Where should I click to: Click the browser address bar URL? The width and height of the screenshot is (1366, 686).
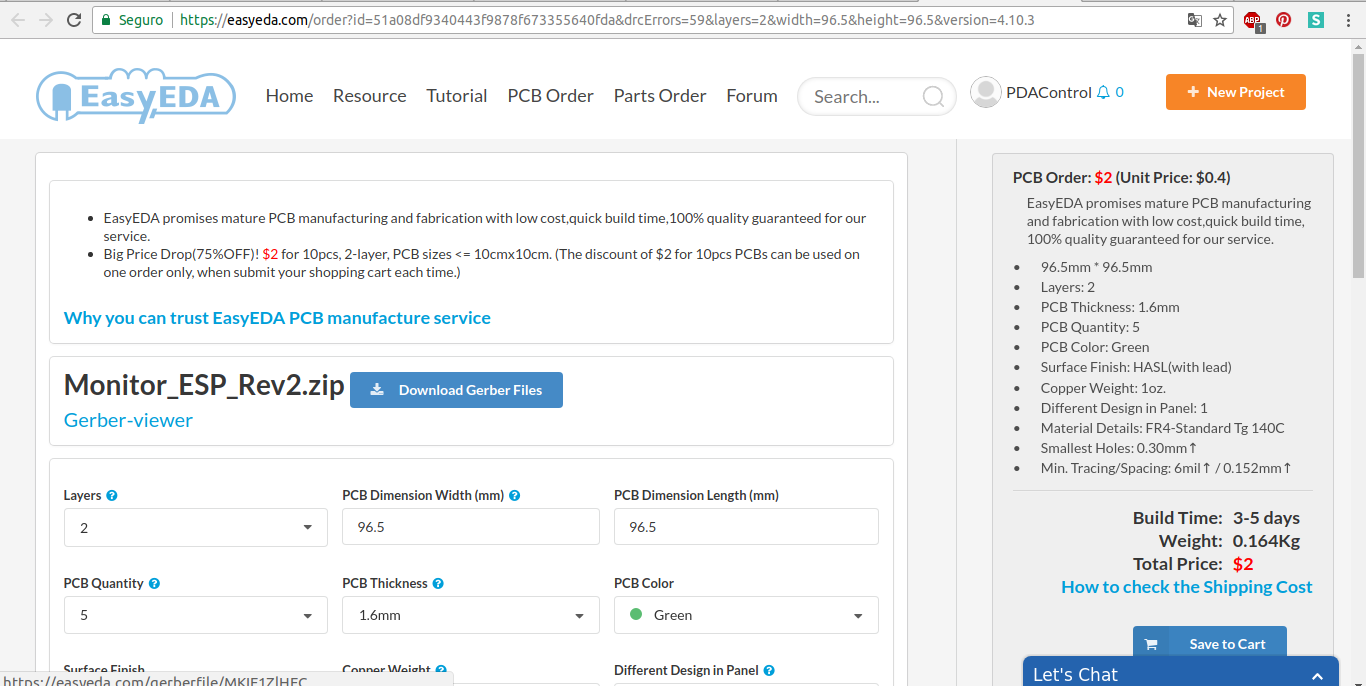[x=607, y=20]
